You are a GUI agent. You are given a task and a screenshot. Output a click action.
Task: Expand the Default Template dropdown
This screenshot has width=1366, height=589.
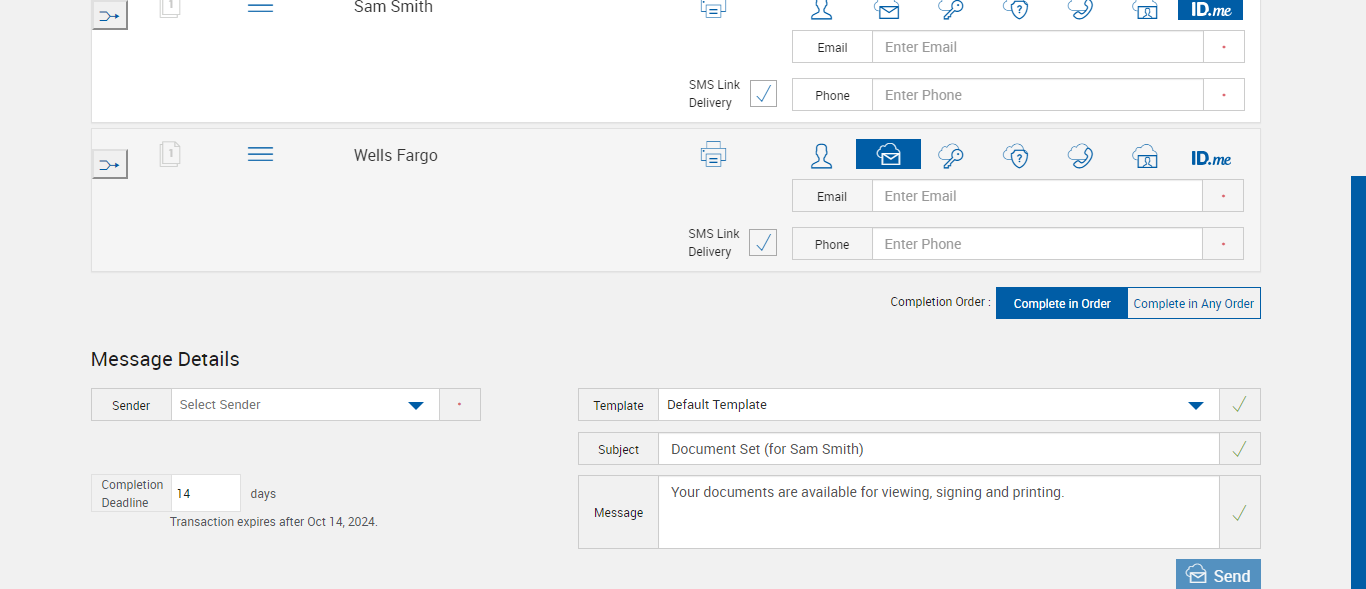1195,405
